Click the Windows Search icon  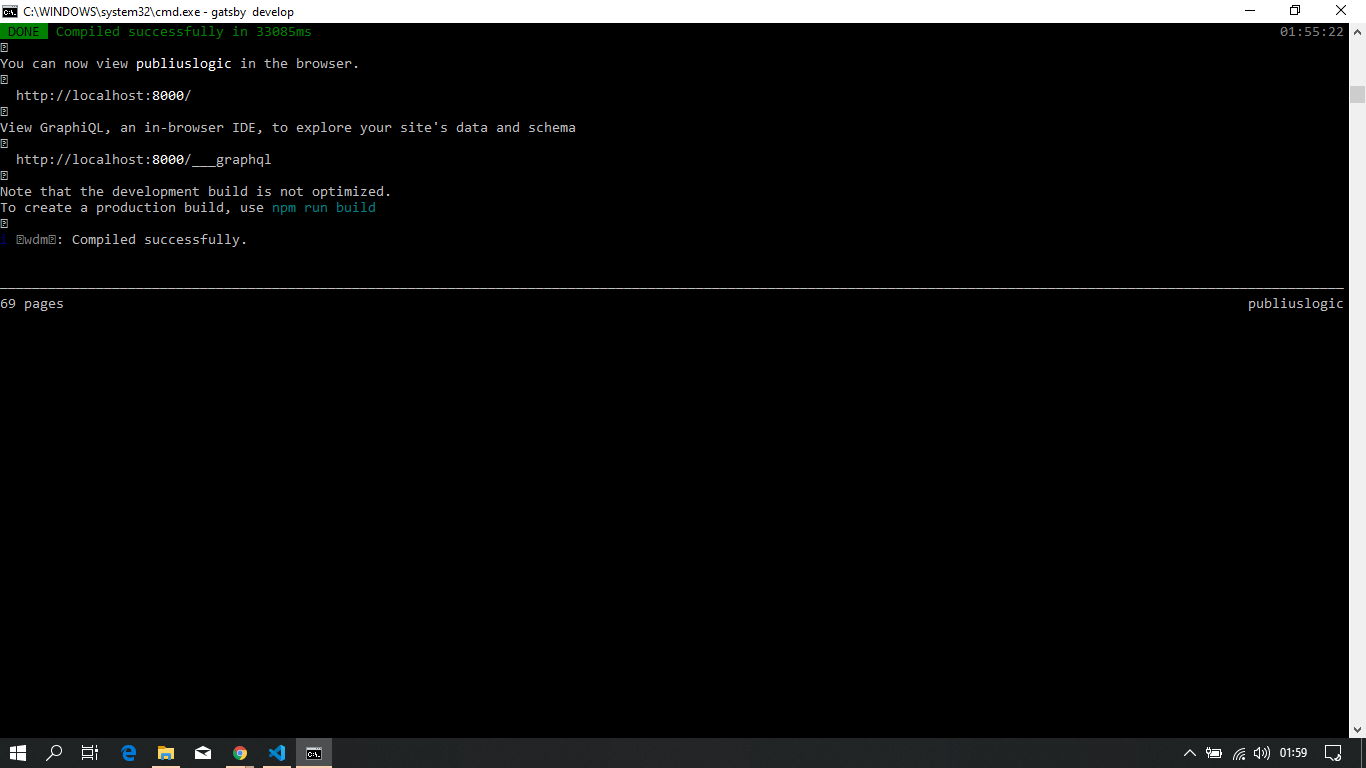[x=54, y=752]
